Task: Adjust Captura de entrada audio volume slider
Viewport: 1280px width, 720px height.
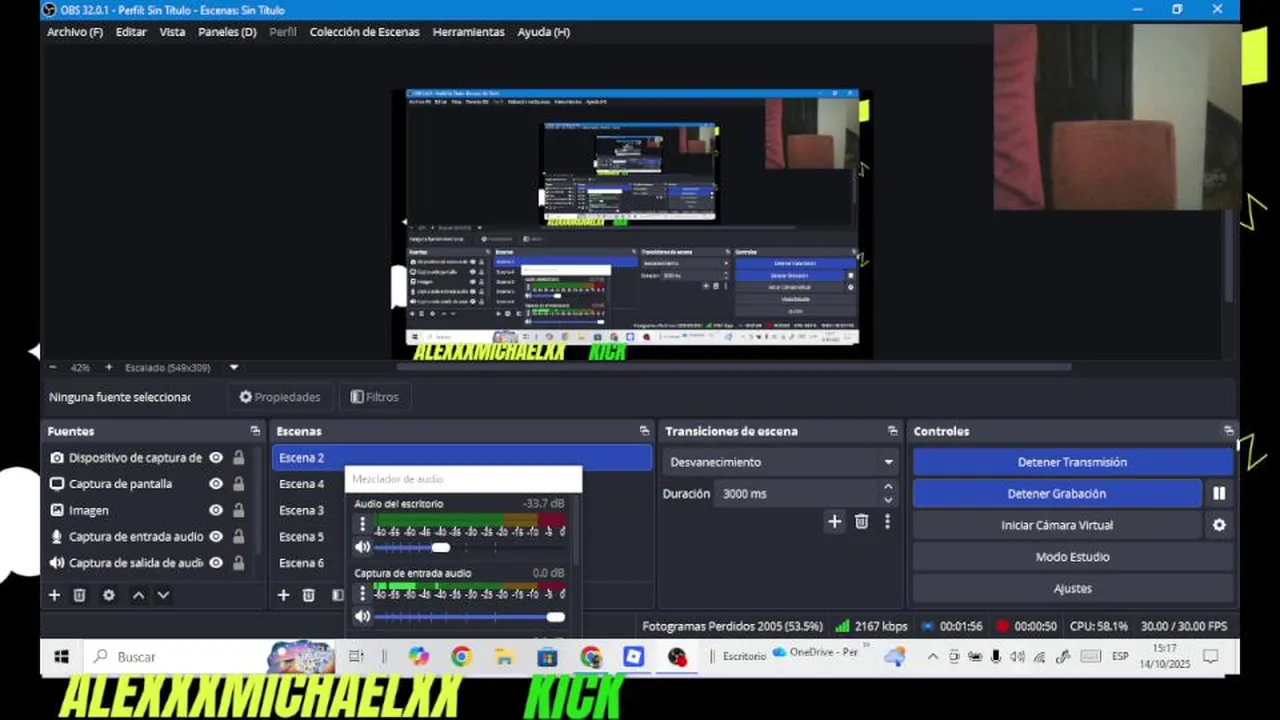Action: click(x=469, y=616)
